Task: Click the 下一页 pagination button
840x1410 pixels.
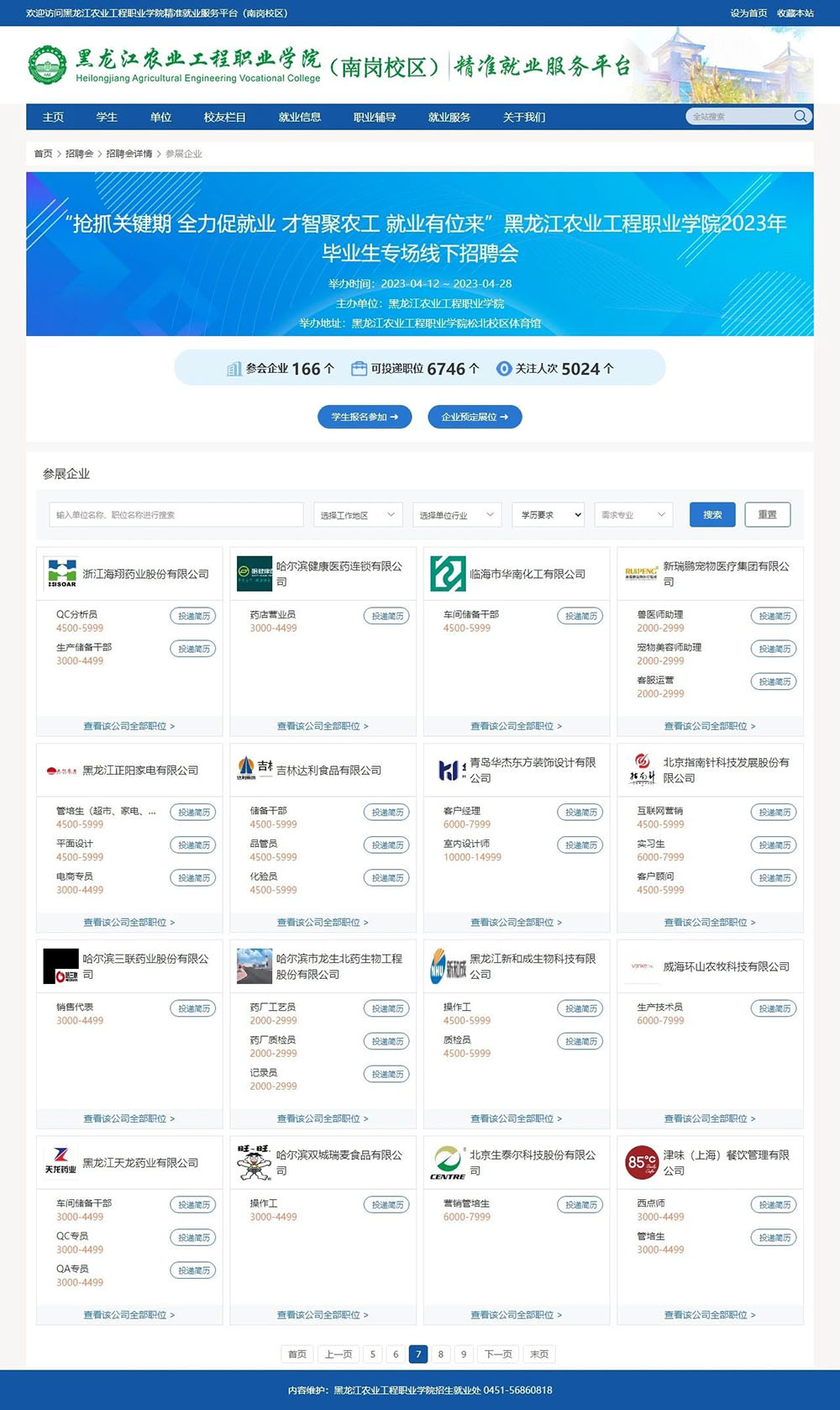Action: pyautogui.click(x=498, y=1354)
